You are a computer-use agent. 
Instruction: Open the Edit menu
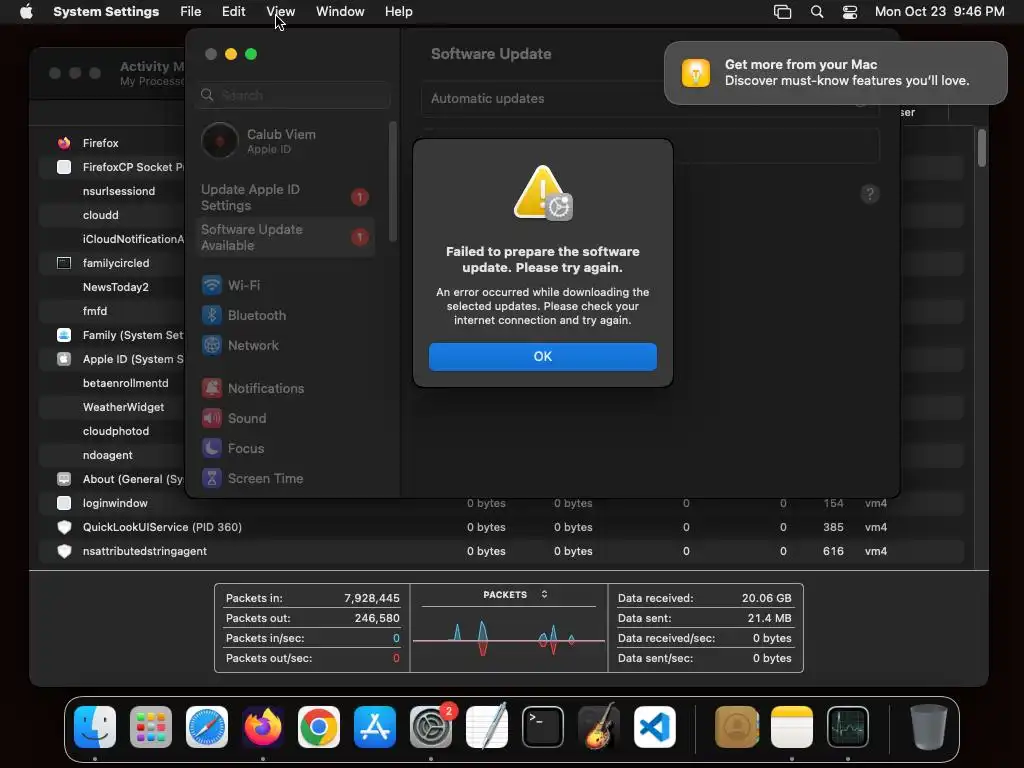point(233,12)
